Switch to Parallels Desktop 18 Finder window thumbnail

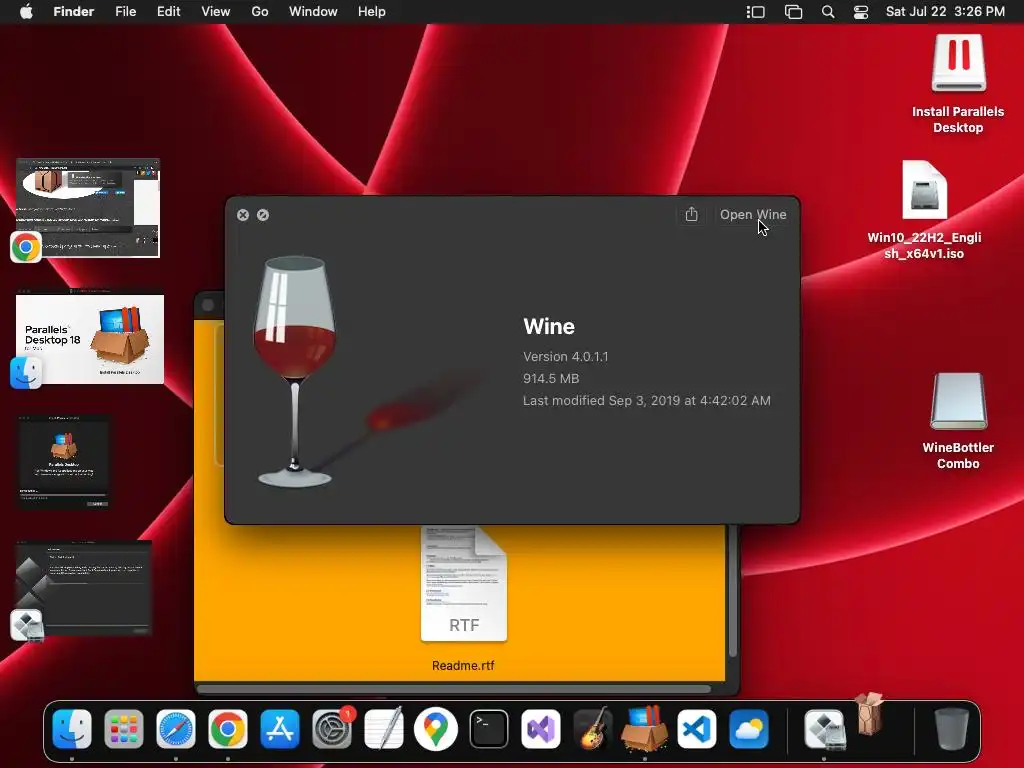(x=90, y=337)
